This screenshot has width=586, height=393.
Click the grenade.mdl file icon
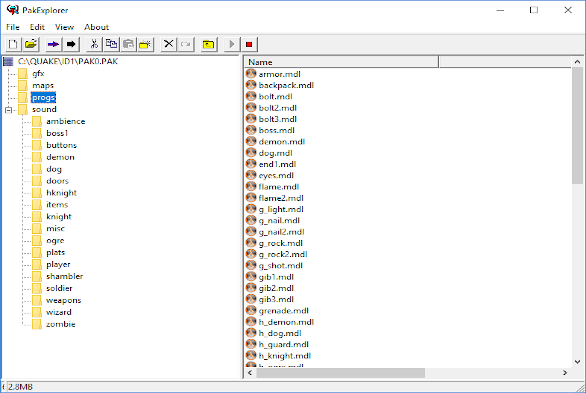251,310
